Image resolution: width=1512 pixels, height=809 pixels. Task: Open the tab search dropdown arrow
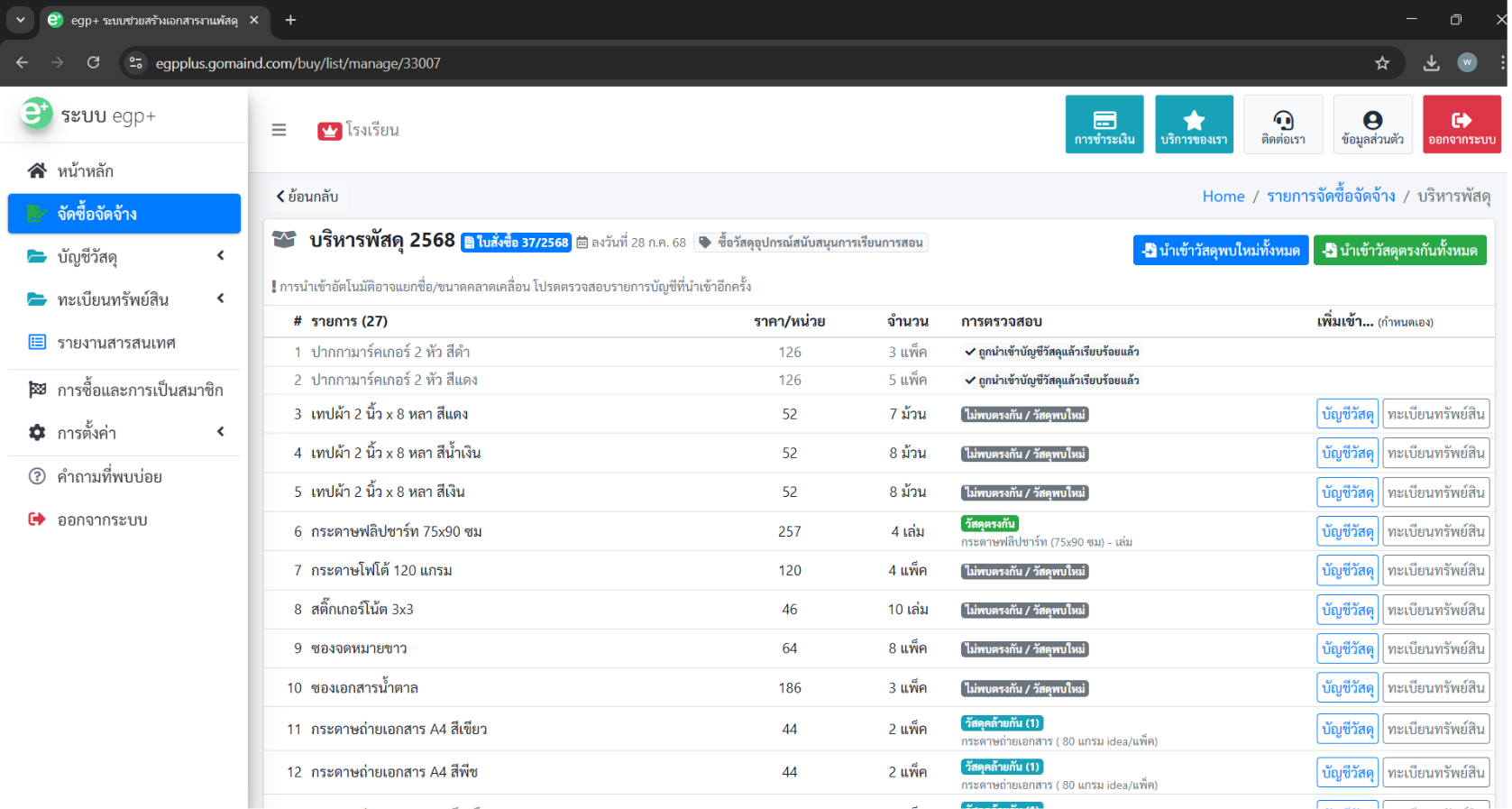(20, 20)
